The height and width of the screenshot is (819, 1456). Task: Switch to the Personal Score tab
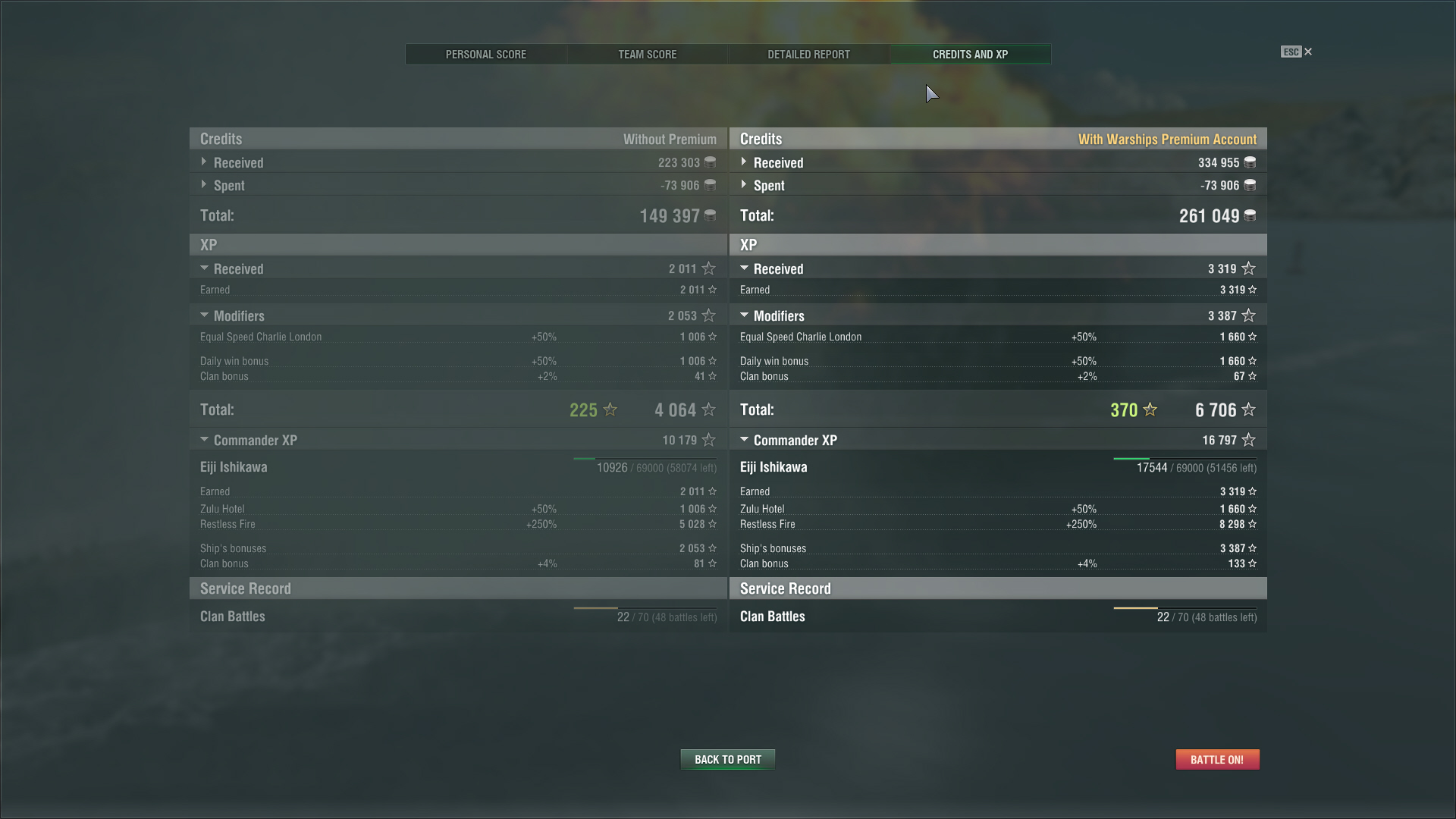485,55
